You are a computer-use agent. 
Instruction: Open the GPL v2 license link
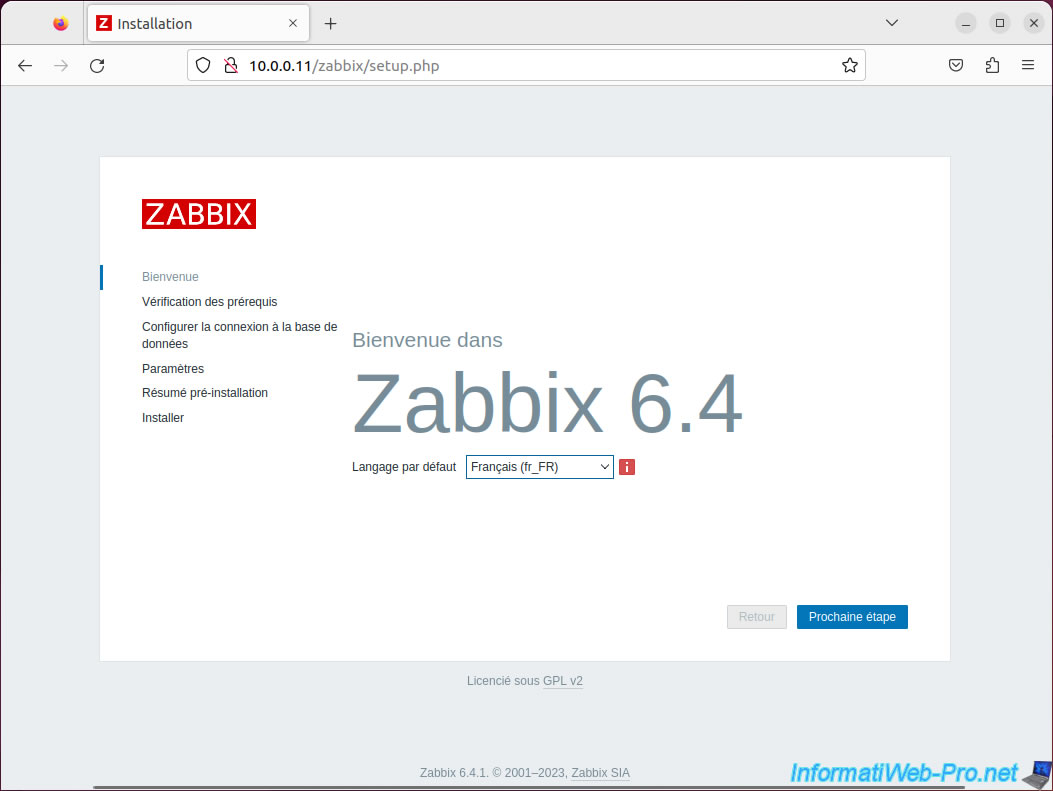(x=563, y=681)
